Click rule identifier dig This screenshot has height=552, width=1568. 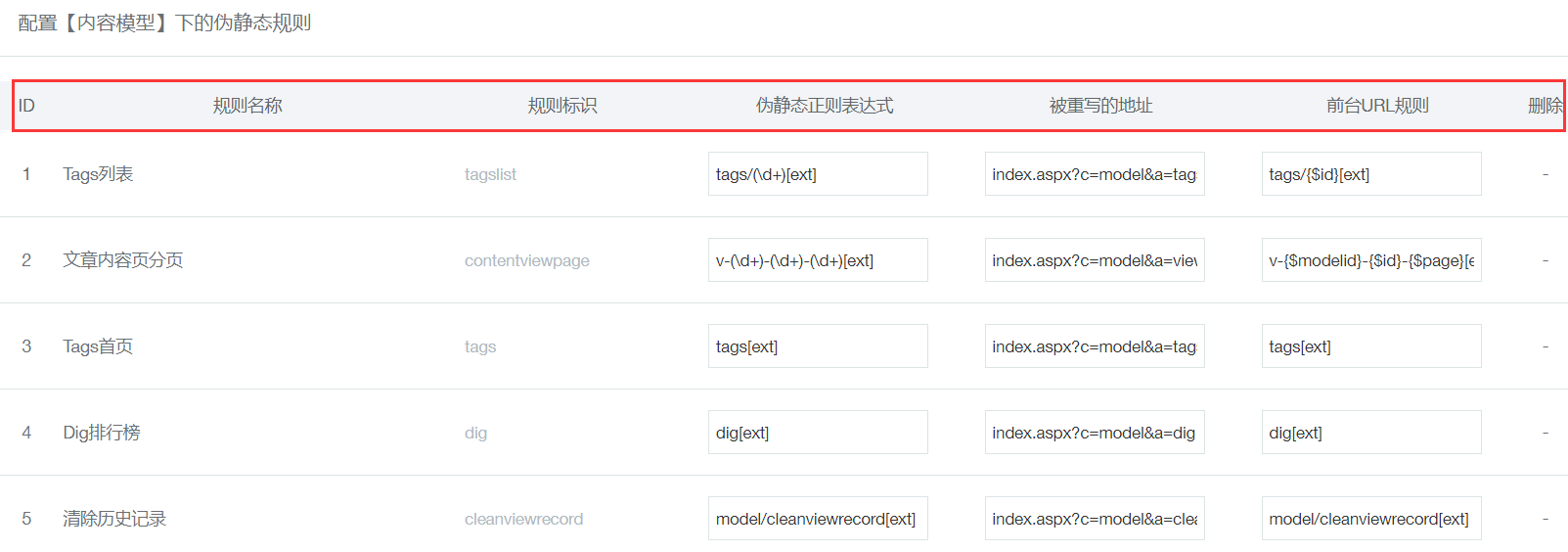[x=475, y=433]
